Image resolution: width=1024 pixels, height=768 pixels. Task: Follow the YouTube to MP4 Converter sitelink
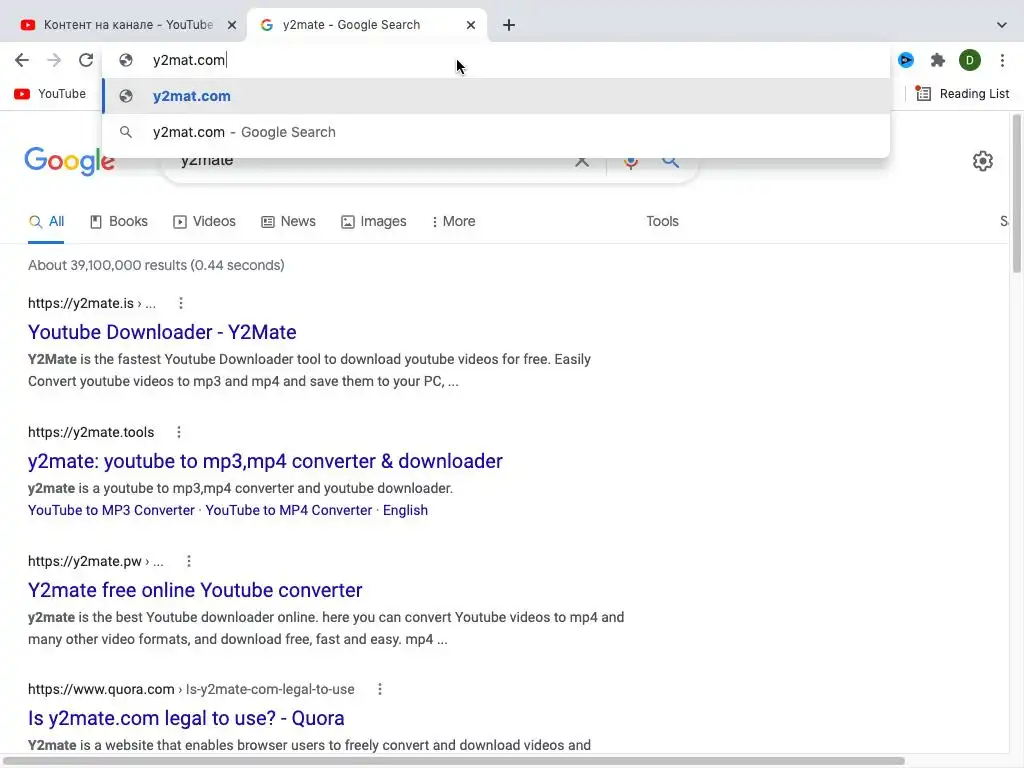click(x=289, y=510)
